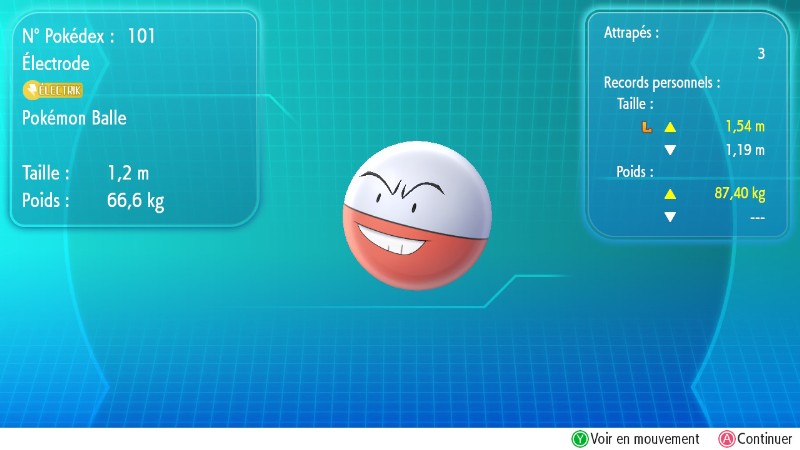Click the white down triangle beside 1,19 m
Screen dimensions: 800x450
pos(670,151)
